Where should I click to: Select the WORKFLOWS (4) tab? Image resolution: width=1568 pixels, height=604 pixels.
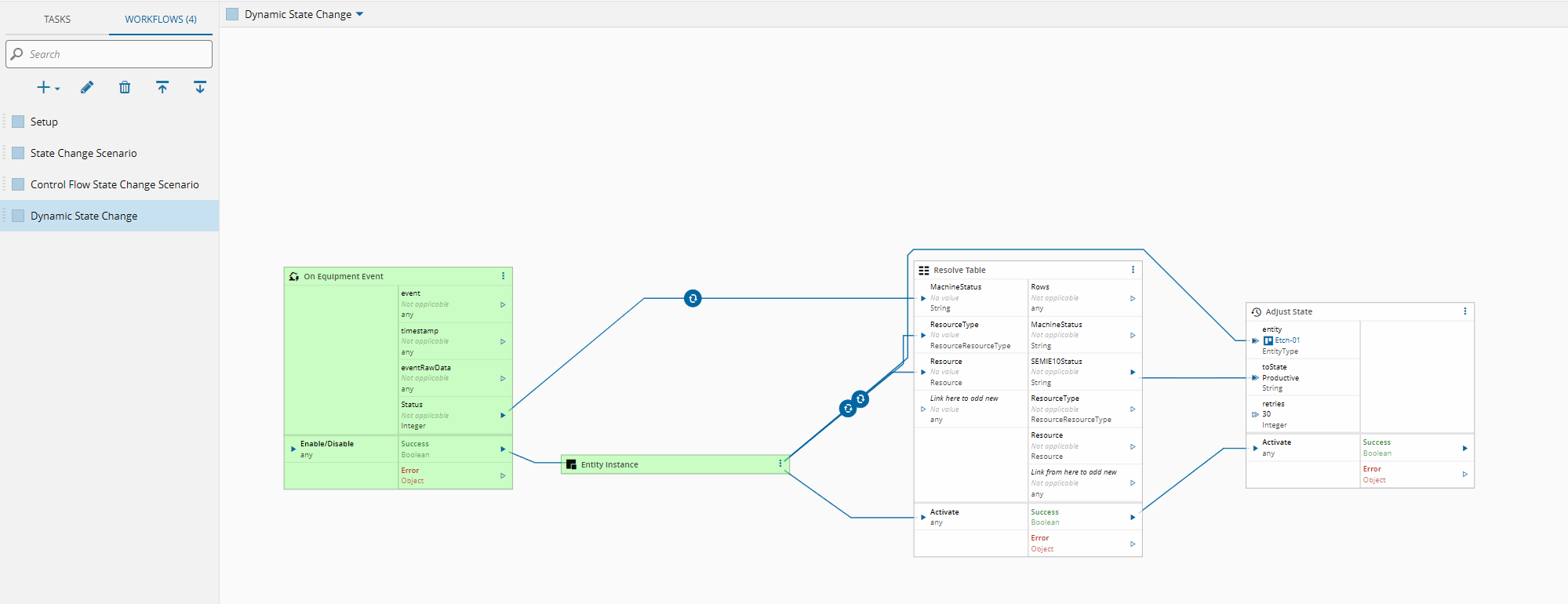pyautogui.click(x=161, y=19)
